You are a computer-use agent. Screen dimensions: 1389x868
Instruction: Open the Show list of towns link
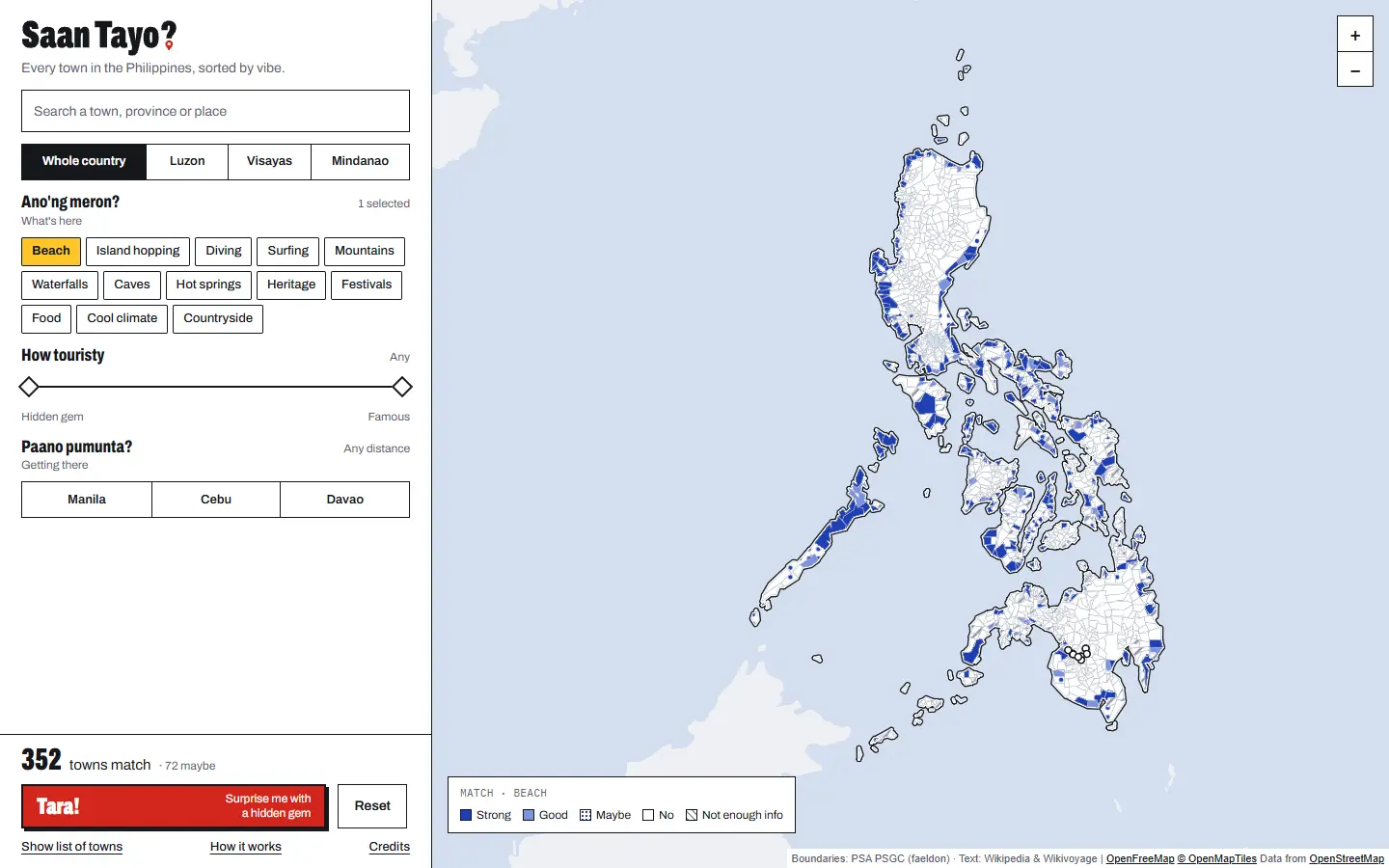click(x=72, y=847)
